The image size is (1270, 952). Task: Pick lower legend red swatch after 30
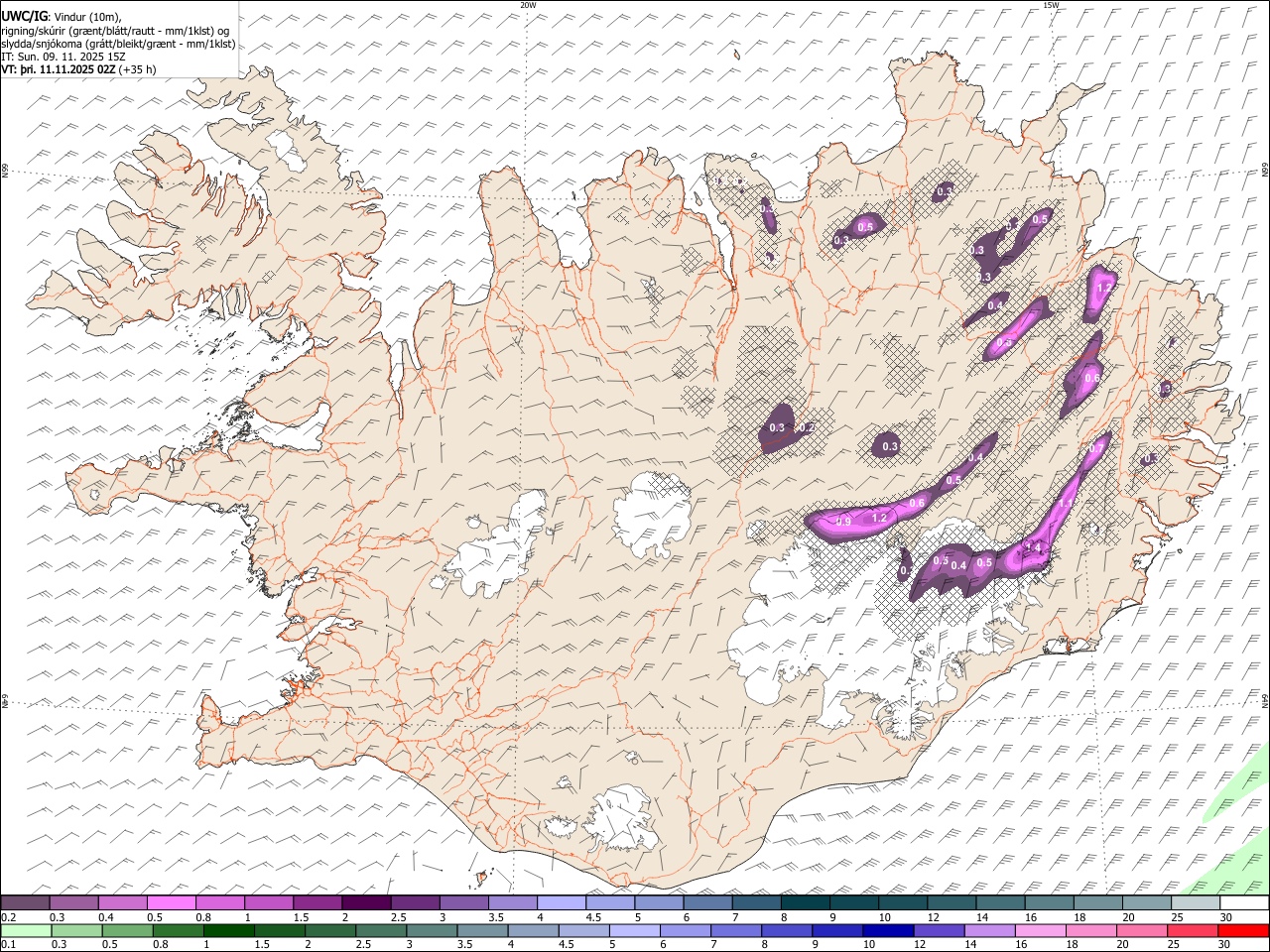click(x=1242, y=930)
